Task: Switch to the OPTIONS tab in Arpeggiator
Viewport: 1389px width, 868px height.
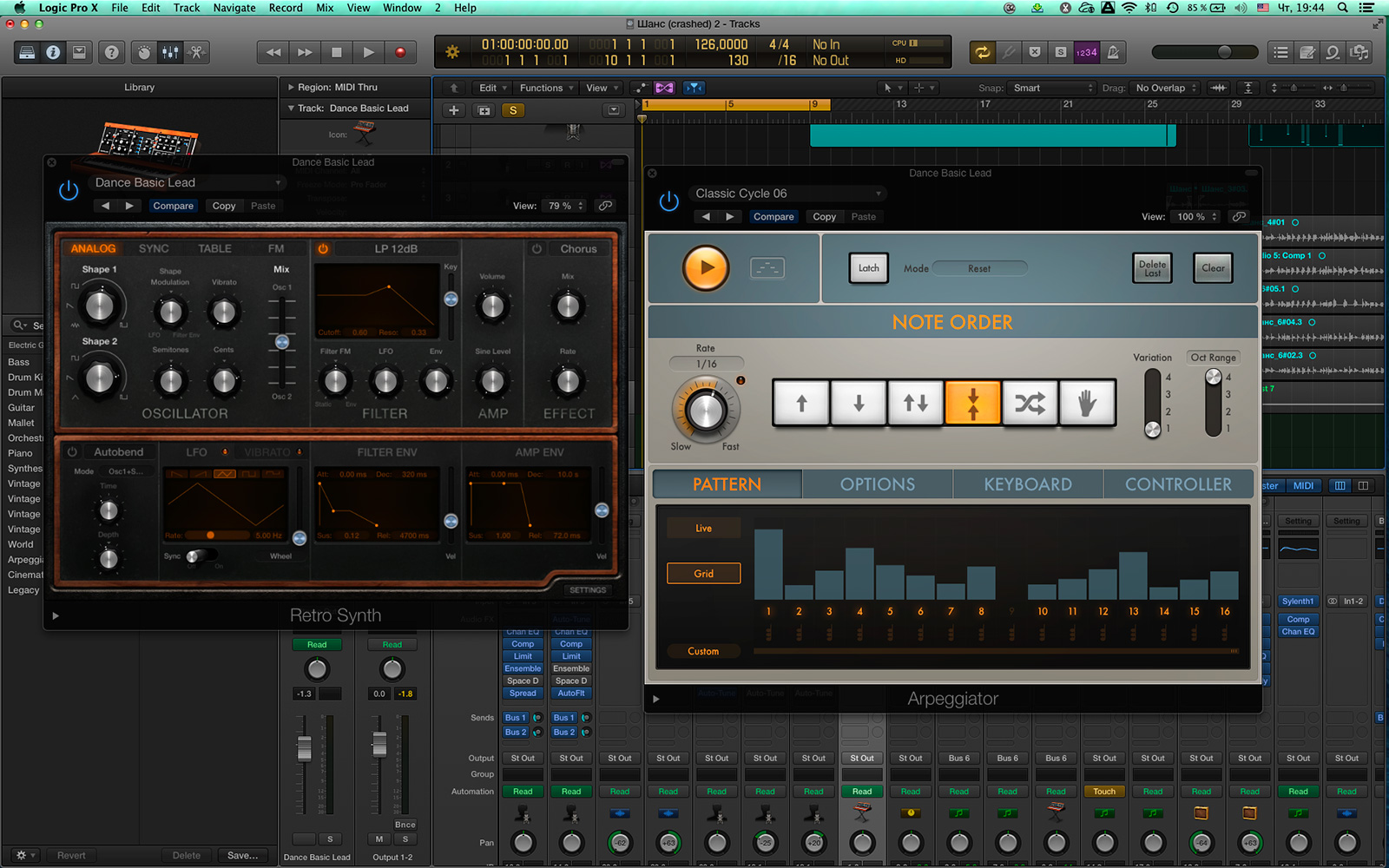Action: [x=877, y=484]
